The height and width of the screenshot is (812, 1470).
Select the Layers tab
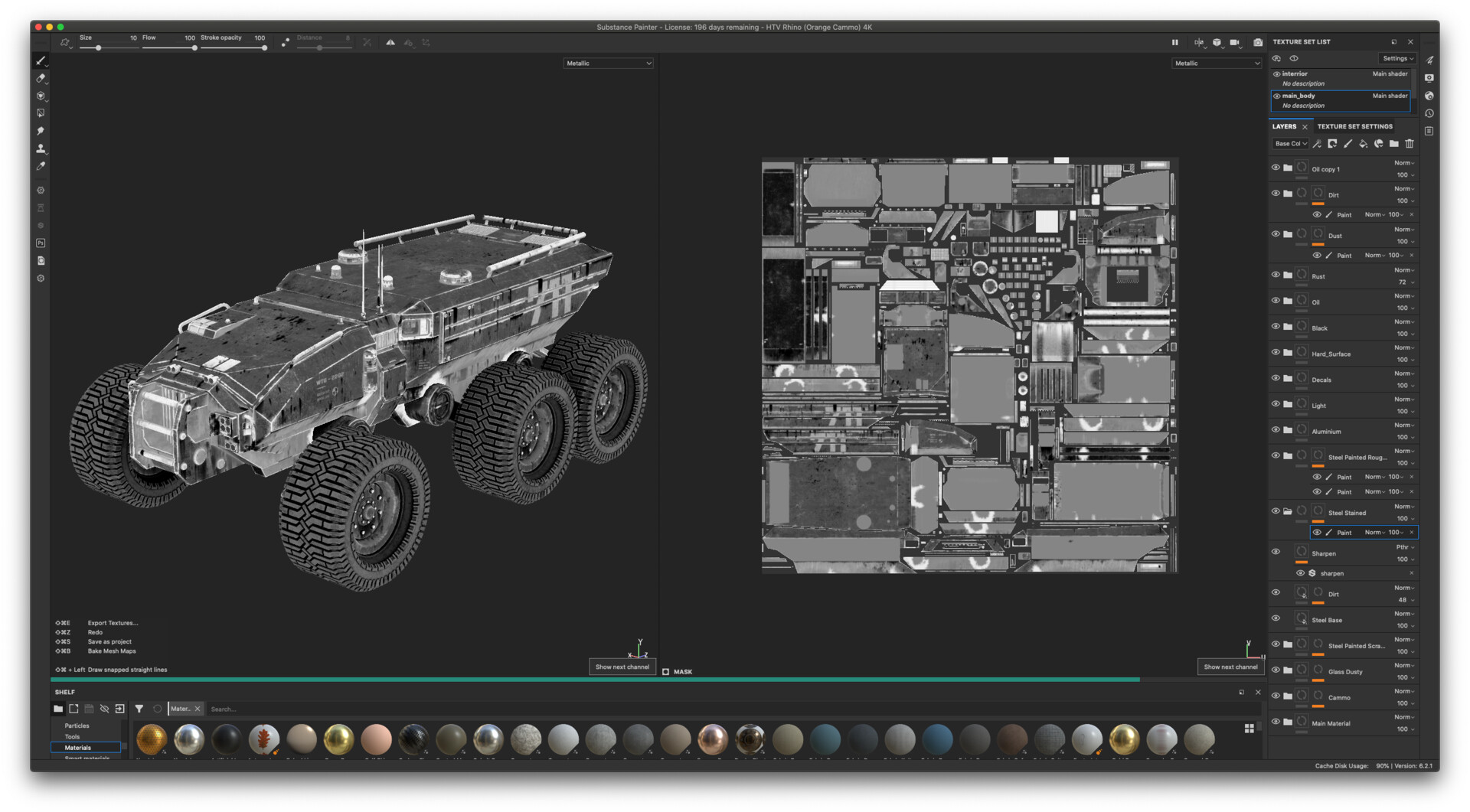[1284, 126]
